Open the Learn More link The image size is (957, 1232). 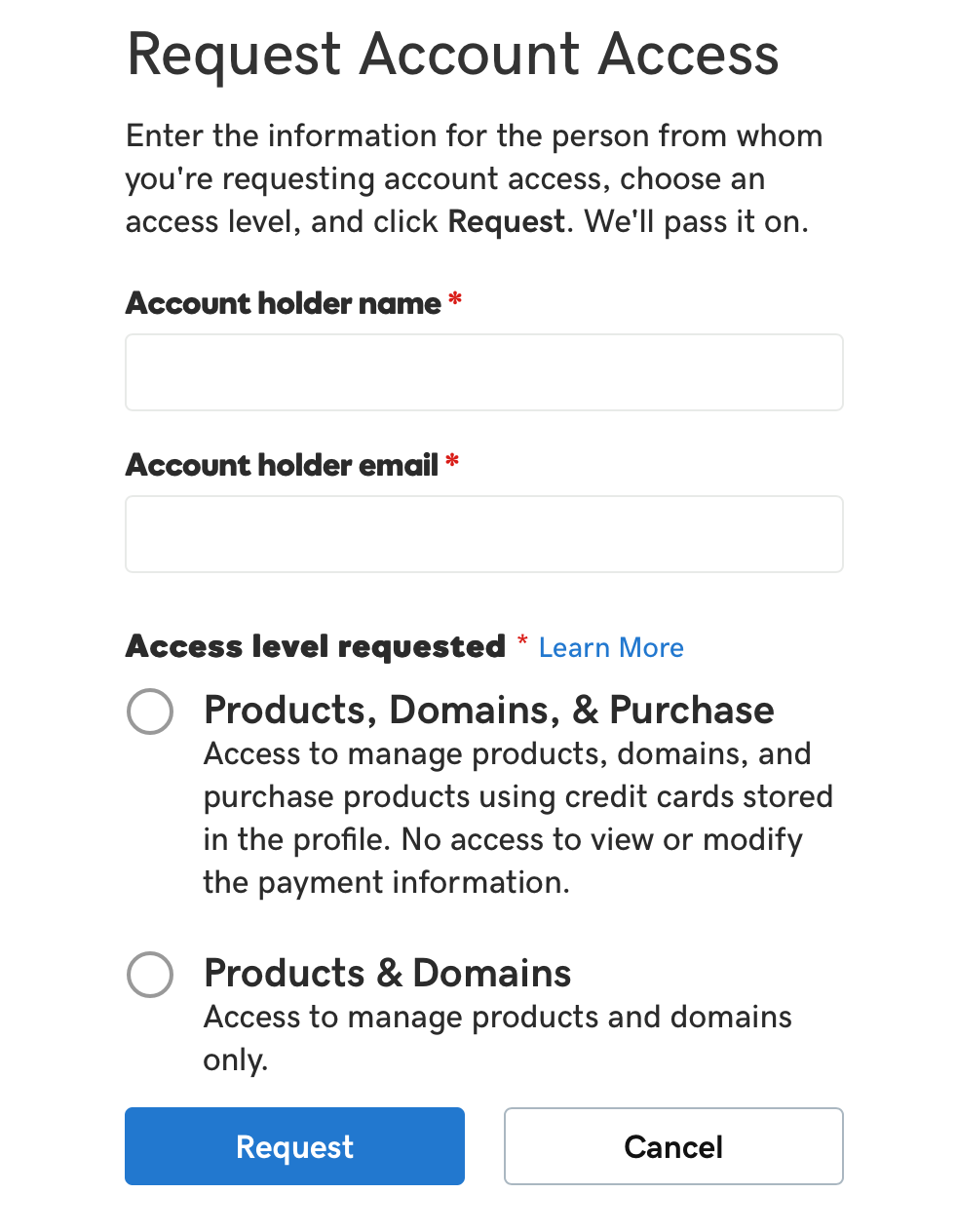[x=611, y=648]
